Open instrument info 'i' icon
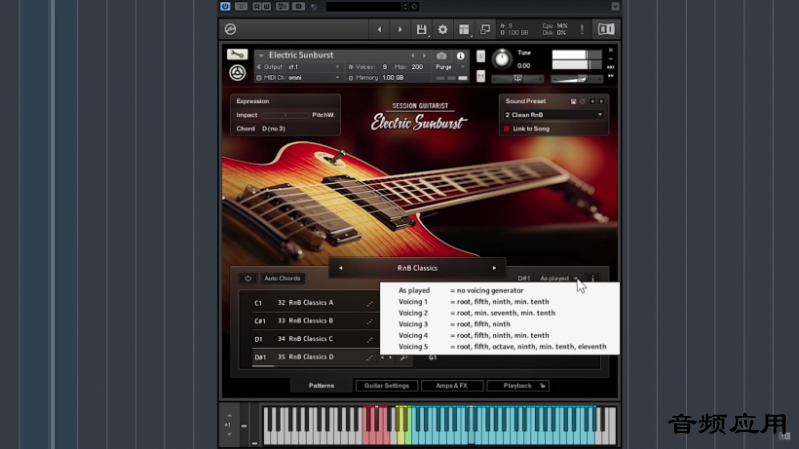 (460, 56)
